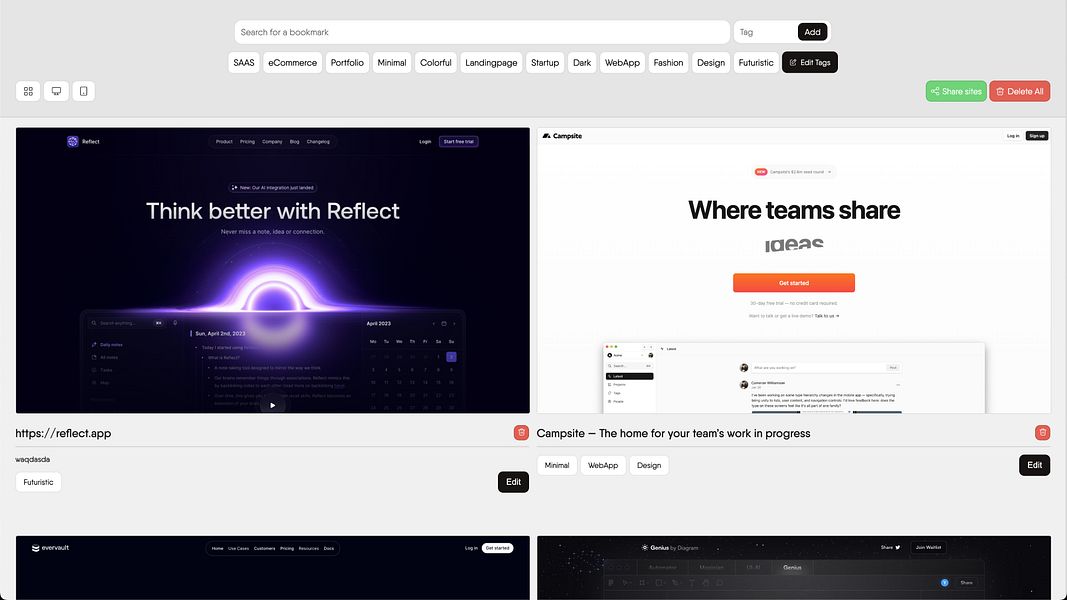The height and width of the screenshot is (600, 1067).
Task: Click Start free trial in Reflect preview
Action: click(x=459, y=141)
